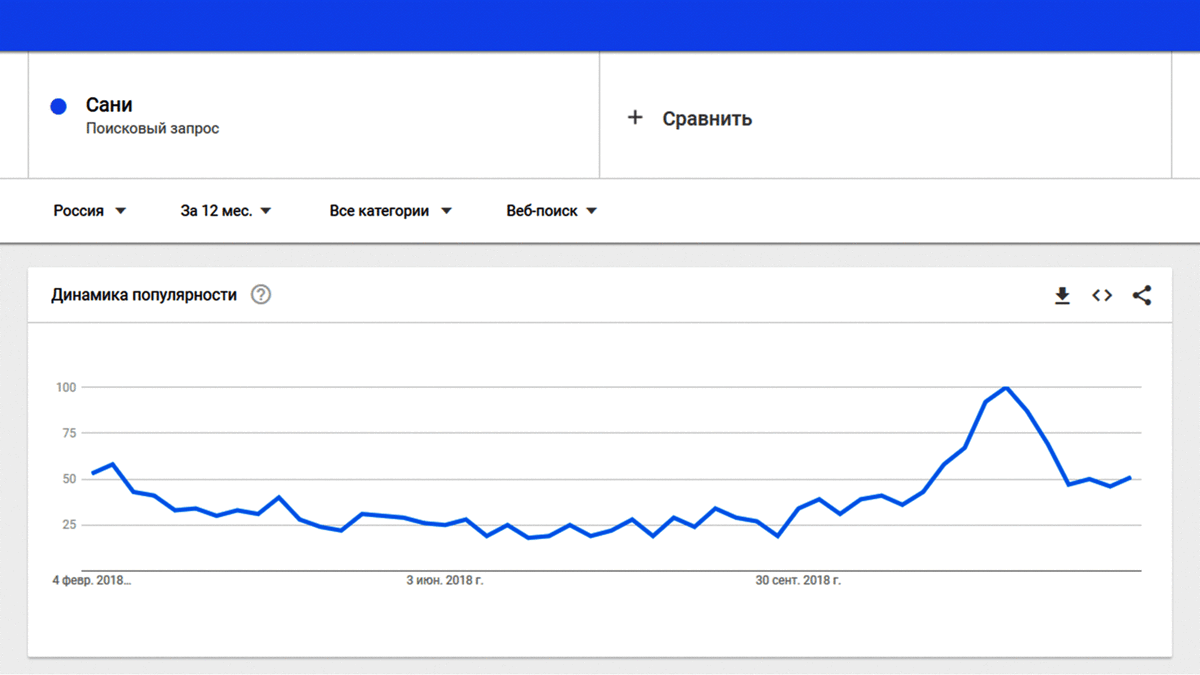
Task: Click the Сравнить compare button
Action: [x=706, y=119]
